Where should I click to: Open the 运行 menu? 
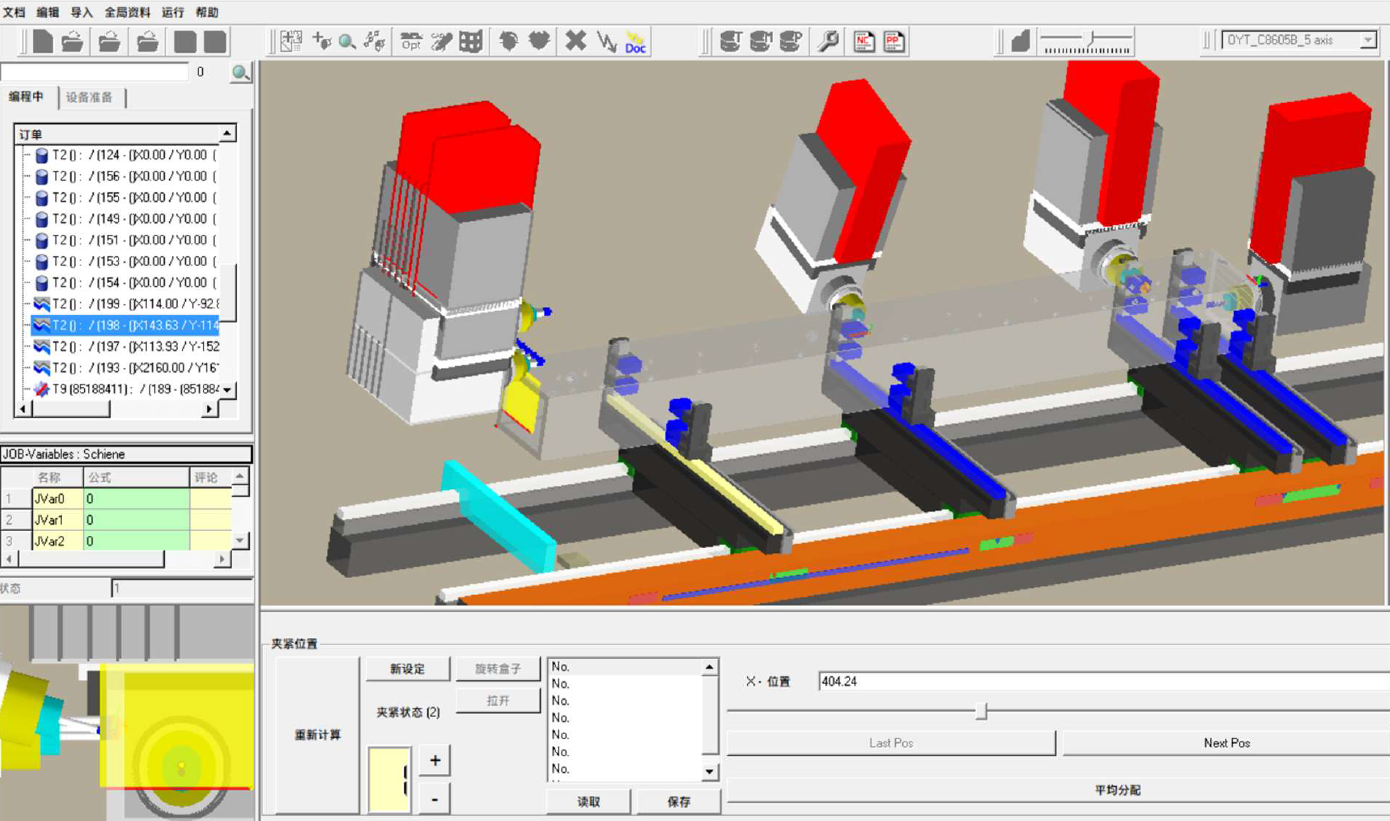tap(173, 12)
